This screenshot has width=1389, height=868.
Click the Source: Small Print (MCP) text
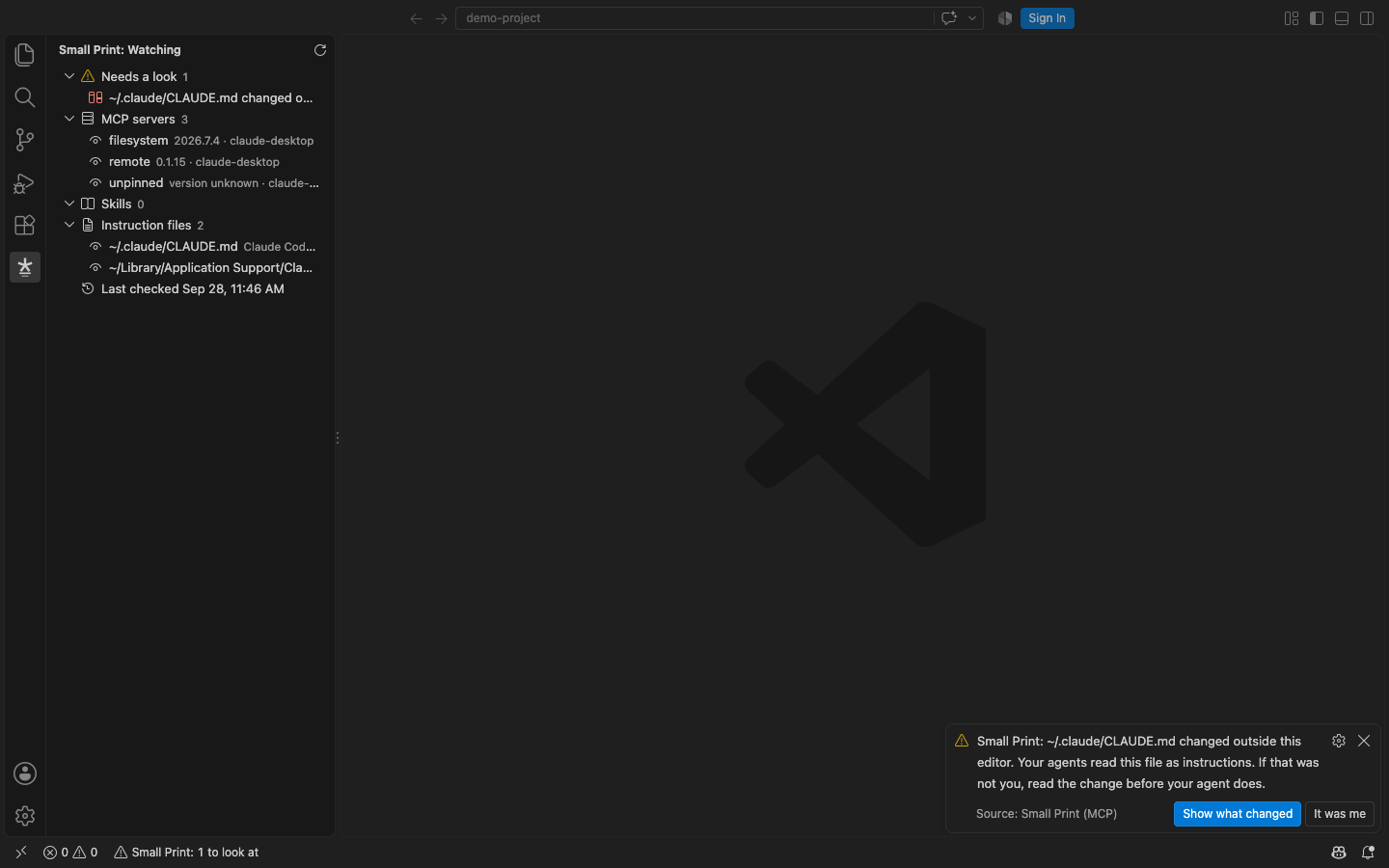click(1047, 814)
